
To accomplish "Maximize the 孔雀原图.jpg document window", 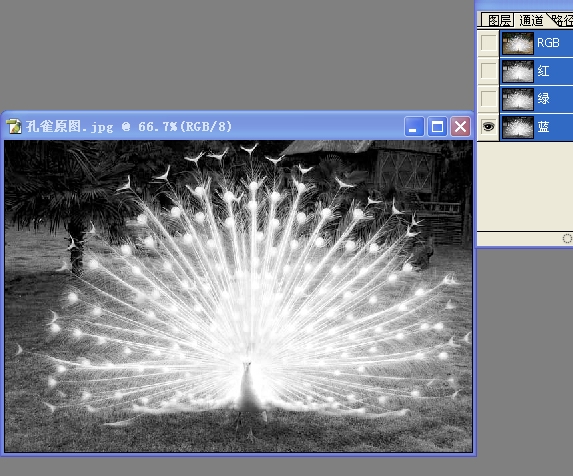I will click(x=437, y=127).
